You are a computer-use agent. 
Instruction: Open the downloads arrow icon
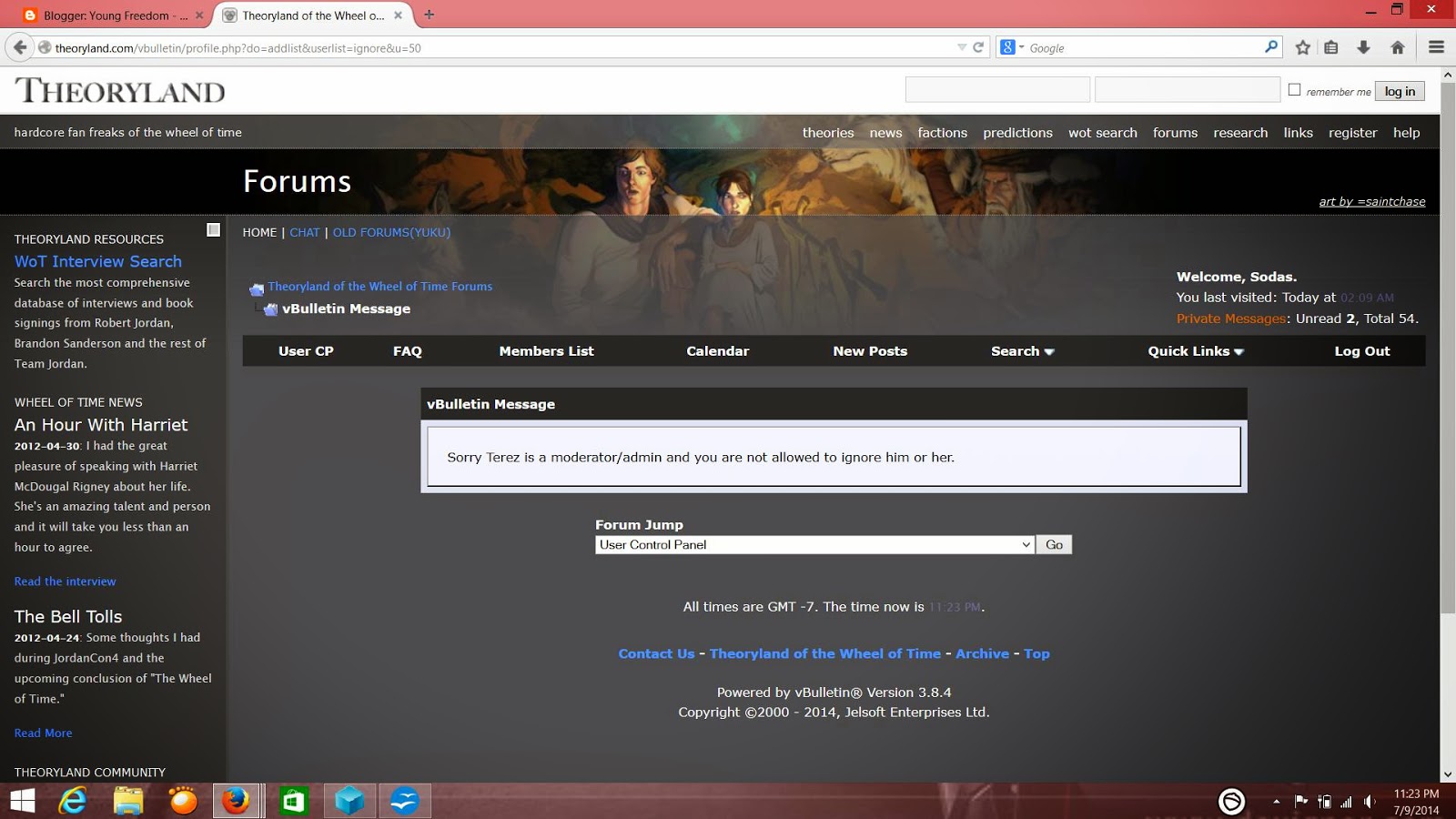[x=1363, y=47]
